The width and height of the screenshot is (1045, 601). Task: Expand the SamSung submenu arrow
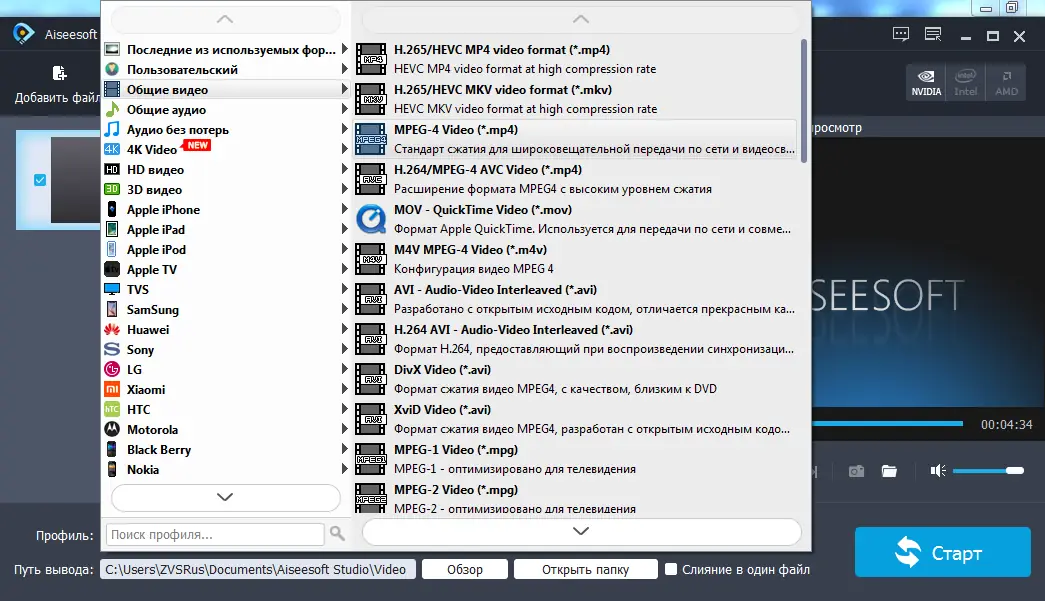pyautogui.click(x=345, y=308)
